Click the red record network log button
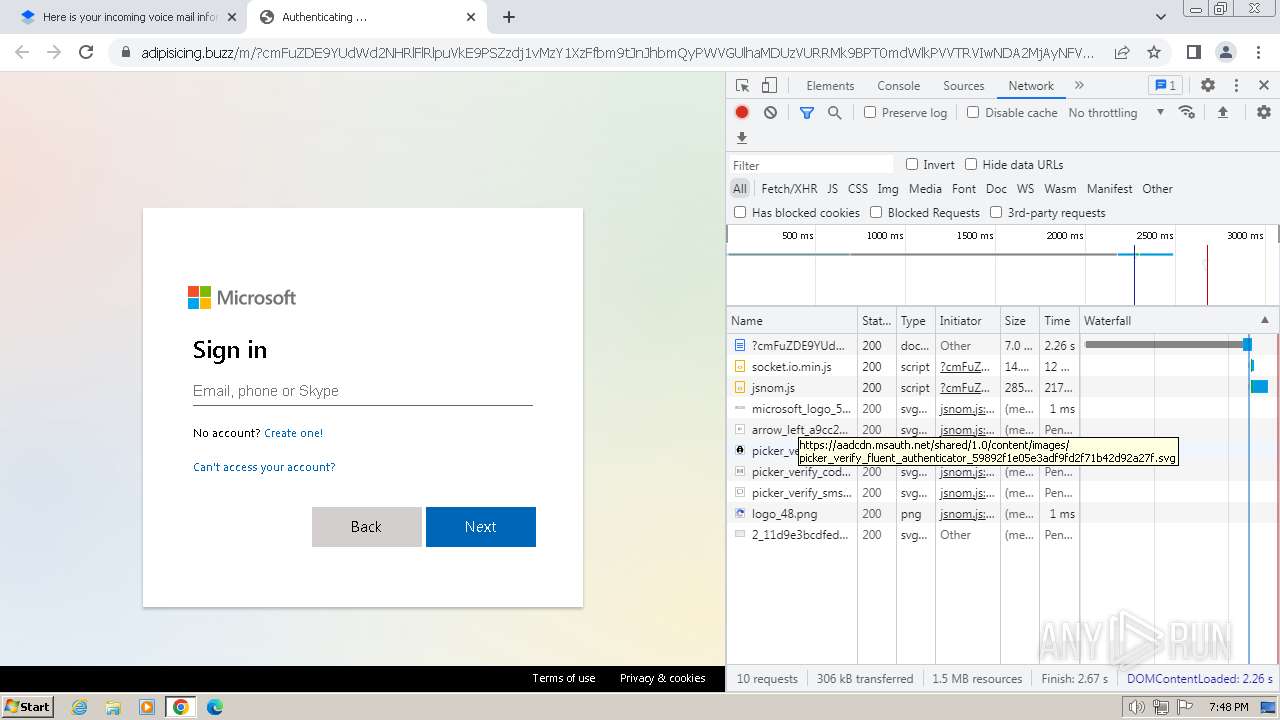This screenshot has width=1280, height=720. click(x=742, y=113)
